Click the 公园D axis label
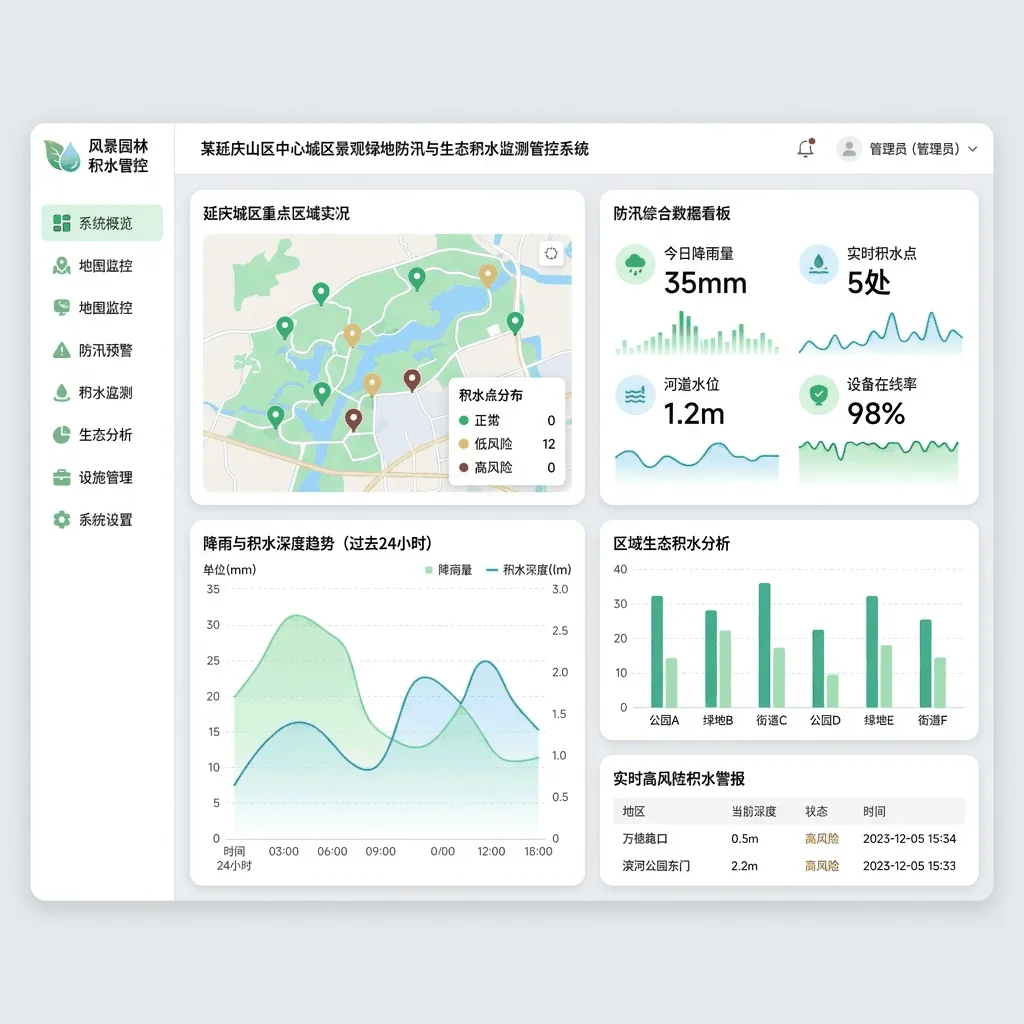1024x1024 pixels. 825,720
